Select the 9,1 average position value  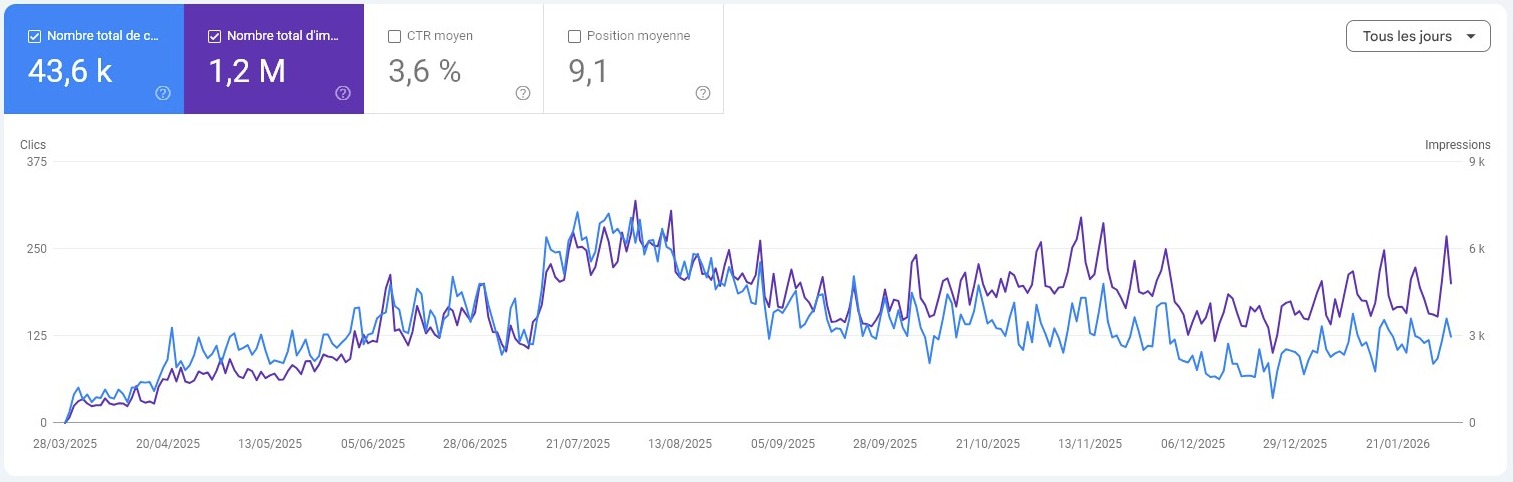[x=589, y=71]
